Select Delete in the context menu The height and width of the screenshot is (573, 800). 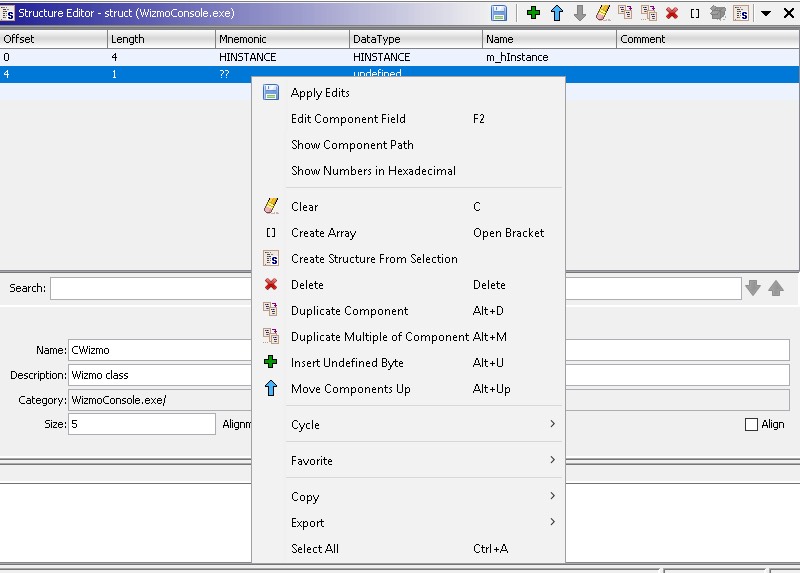pyautogui.click(x=408, y=285)
